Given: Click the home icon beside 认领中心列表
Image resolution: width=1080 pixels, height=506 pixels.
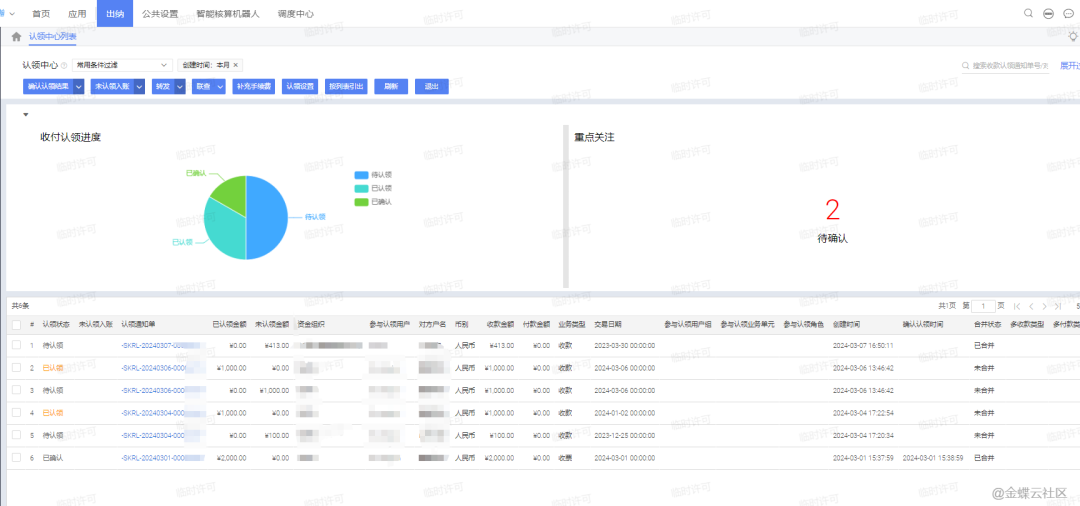Looking at the screenshot, I should pyautogui.click(x=16, y=37).
